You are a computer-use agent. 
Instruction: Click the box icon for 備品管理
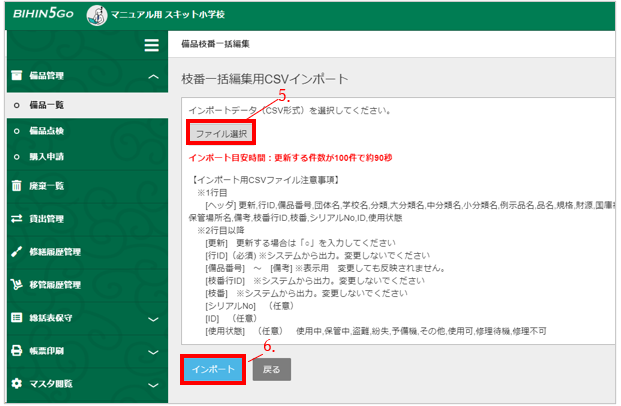tap(16, 75)
